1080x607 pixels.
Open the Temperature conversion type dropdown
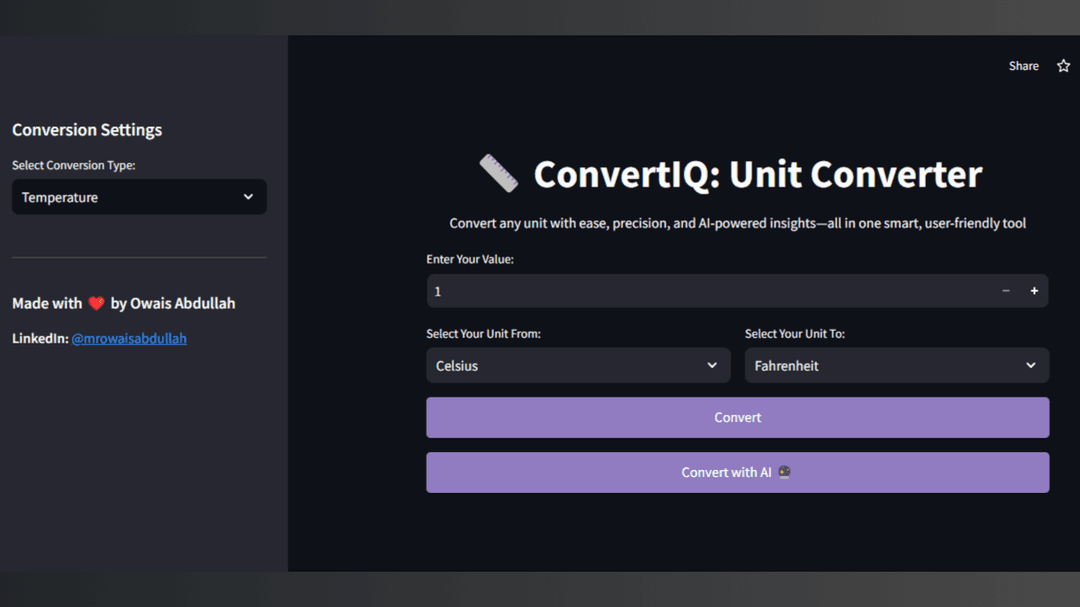(139, 197)
